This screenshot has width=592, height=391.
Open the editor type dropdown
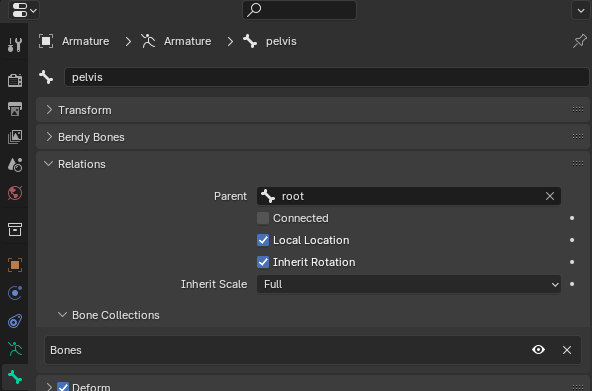[24, 10]
